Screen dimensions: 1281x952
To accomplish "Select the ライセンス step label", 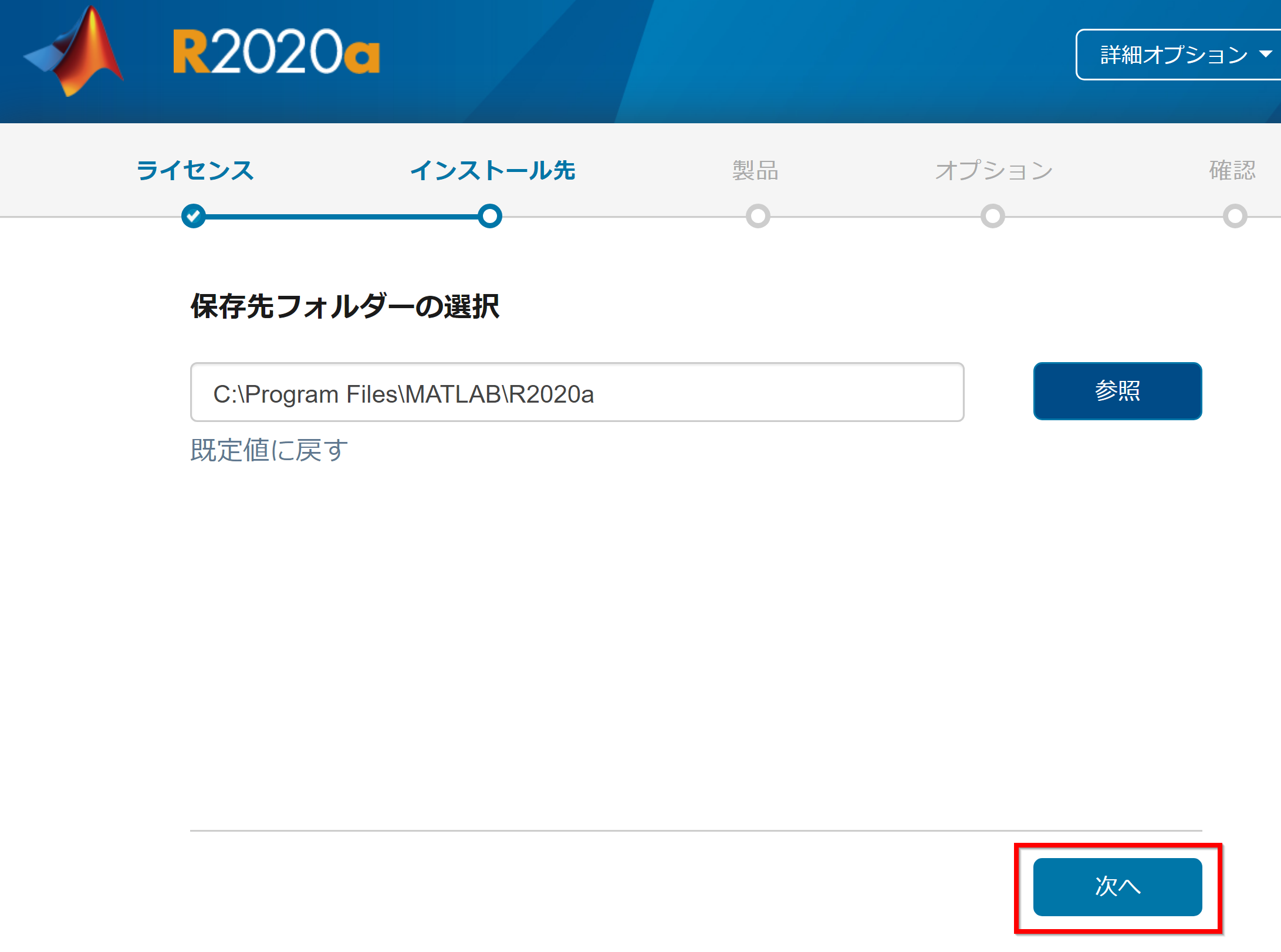I will [x=195, y=170].
